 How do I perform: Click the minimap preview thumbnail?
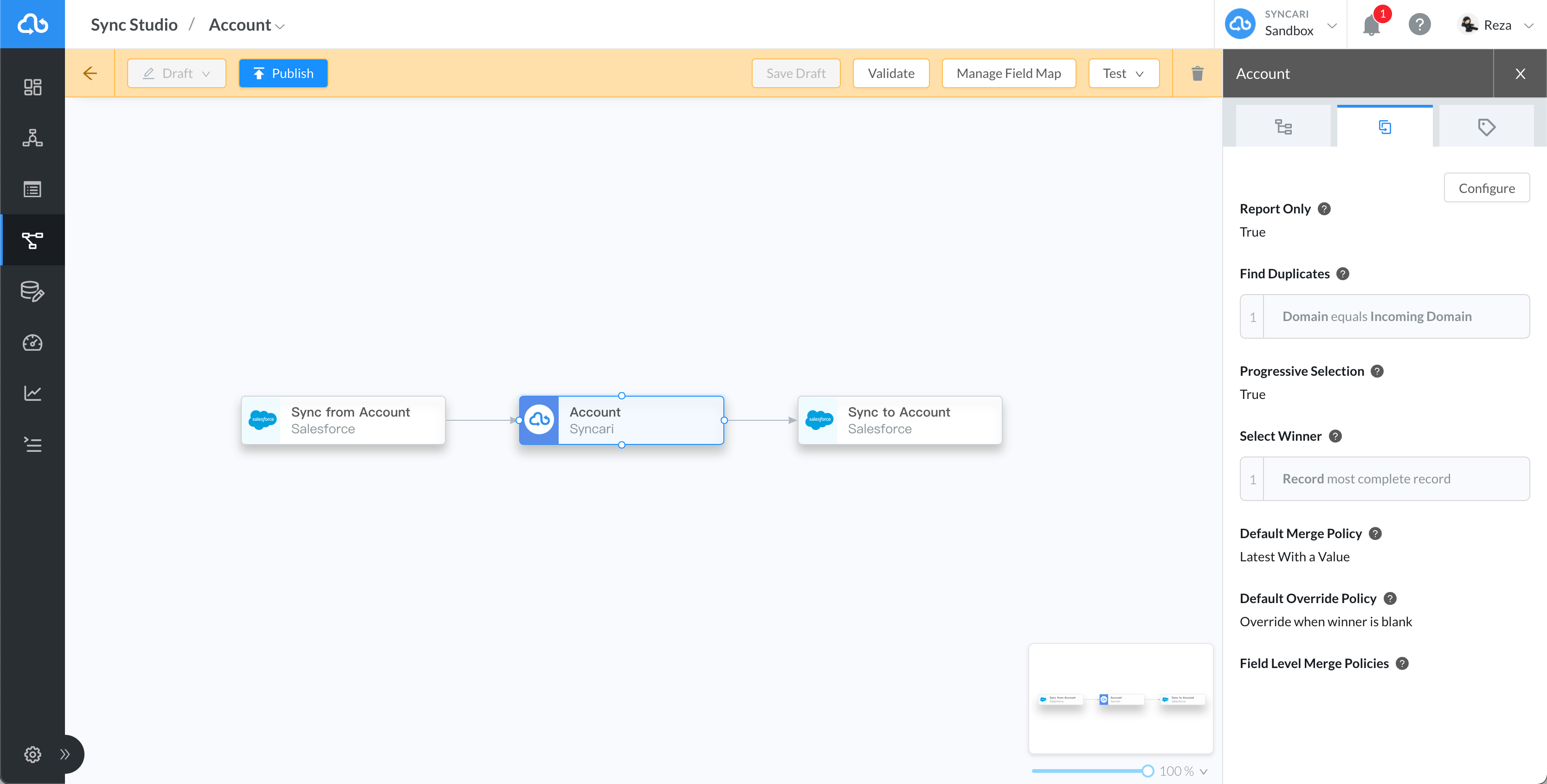pos(1121,699)
